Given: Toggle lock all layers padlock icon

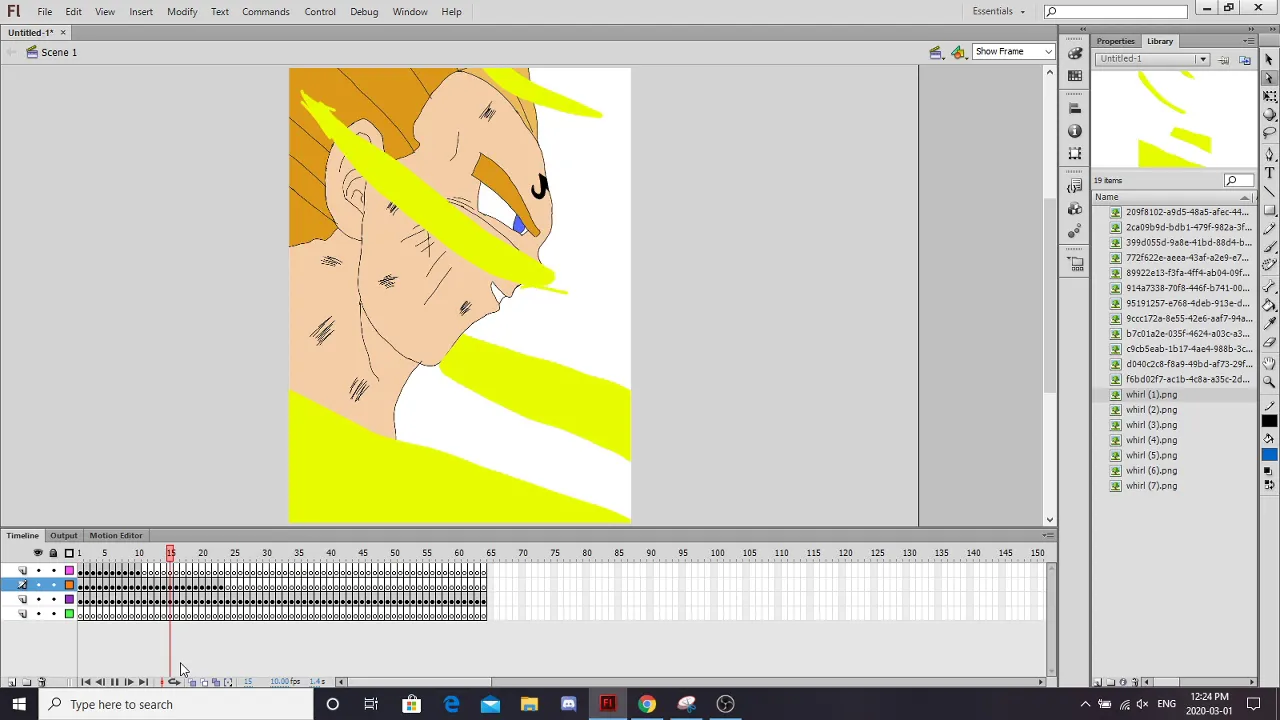Looking at the screenshot, I should 53,553.
